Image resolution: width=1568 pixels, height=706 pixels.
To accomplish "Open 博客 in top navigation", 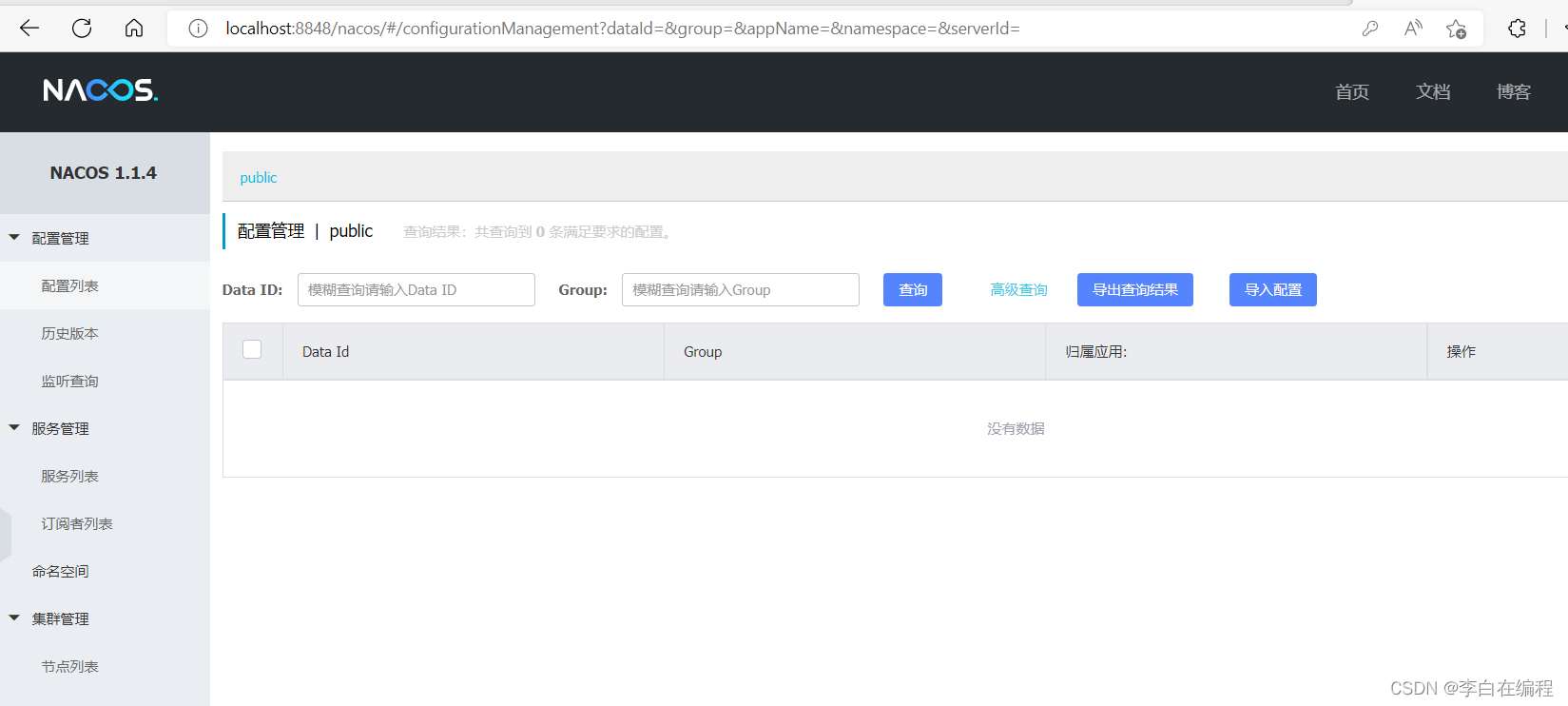I will pos(1514,91).
